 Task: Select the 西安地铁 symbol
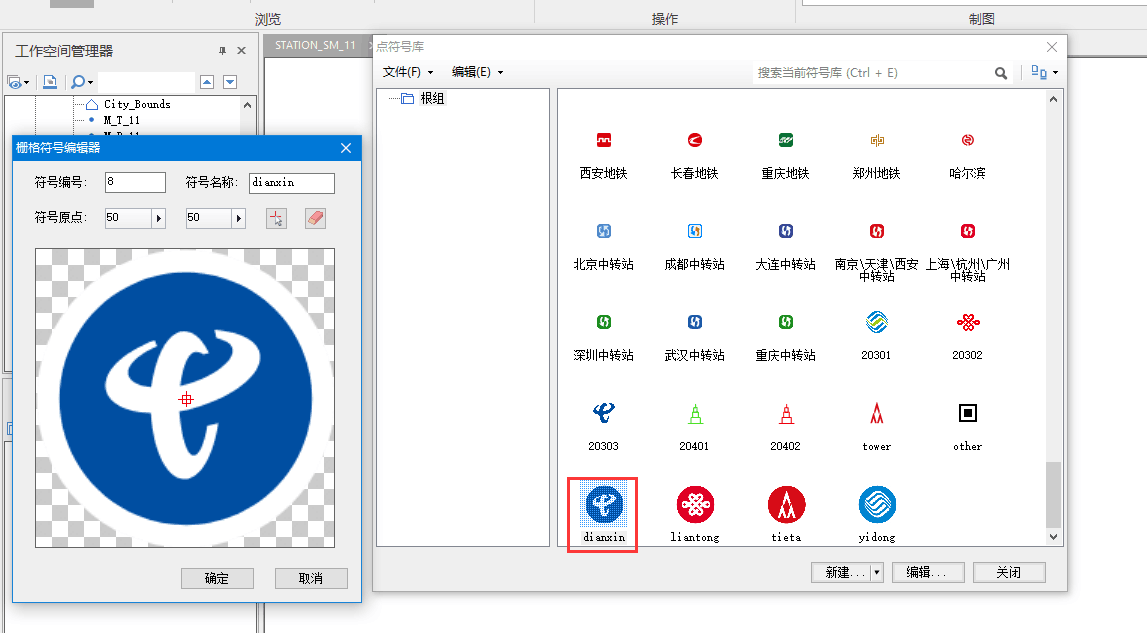603,140
